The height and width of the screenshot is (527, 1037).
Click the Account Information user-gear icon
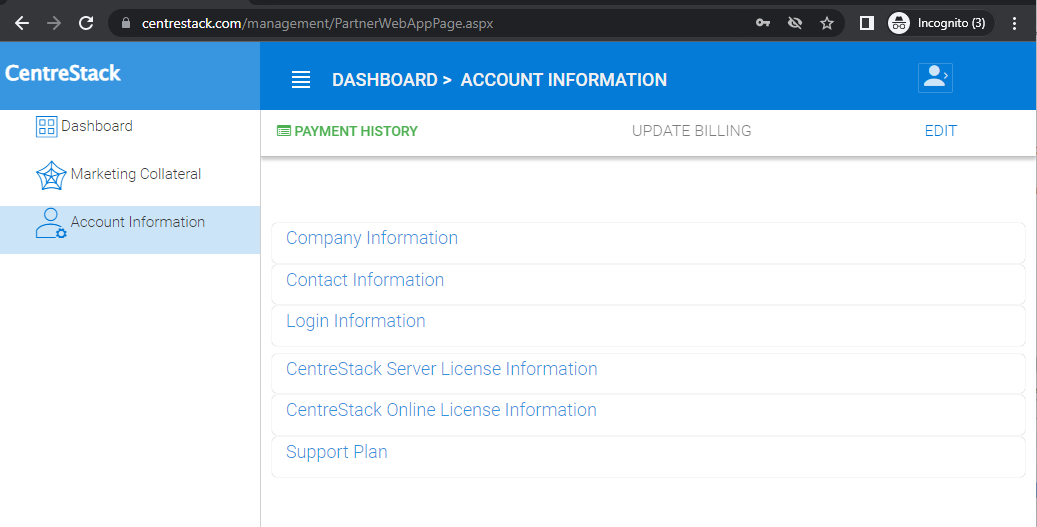point(51,223)
